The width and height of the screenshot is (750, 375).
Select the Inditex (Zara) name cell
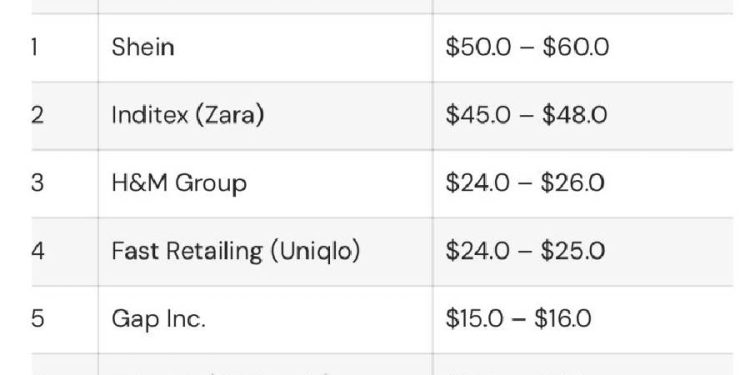pyautogui.click(x=265, y=116)
